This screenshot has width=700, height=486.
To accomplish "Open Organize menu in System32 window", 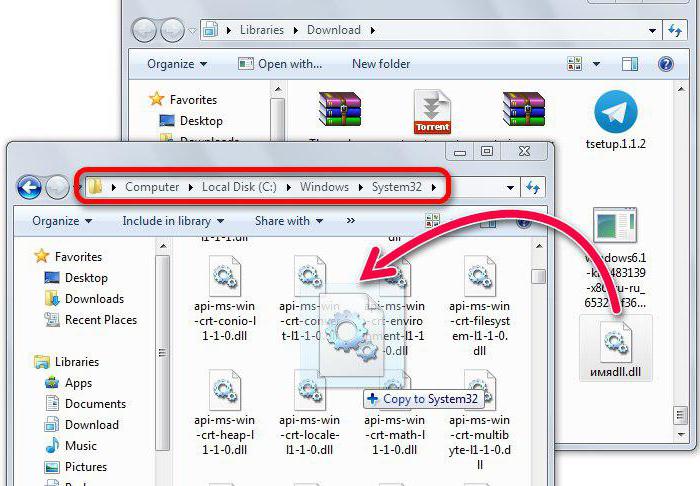I will coord(62,221).
